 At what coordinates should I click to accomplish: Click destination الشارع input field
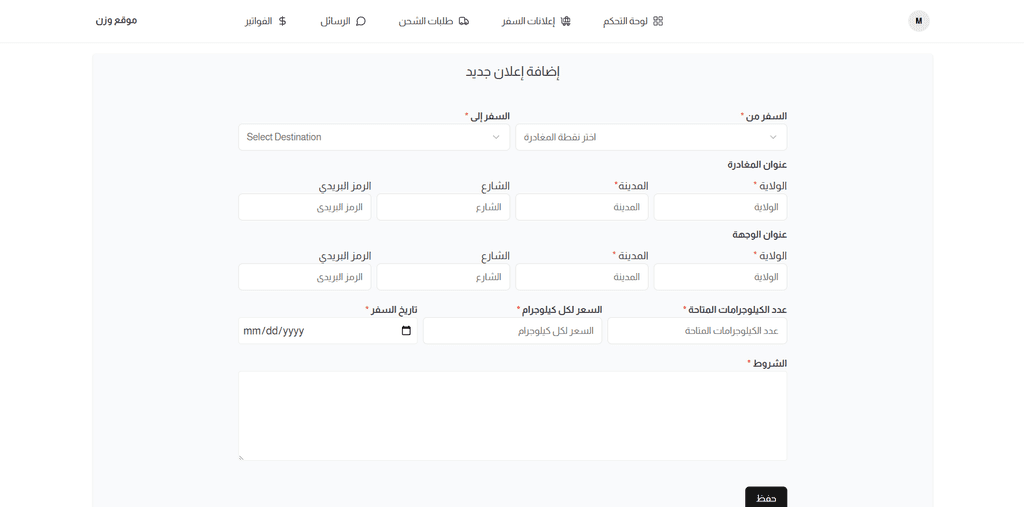[443, 277]
